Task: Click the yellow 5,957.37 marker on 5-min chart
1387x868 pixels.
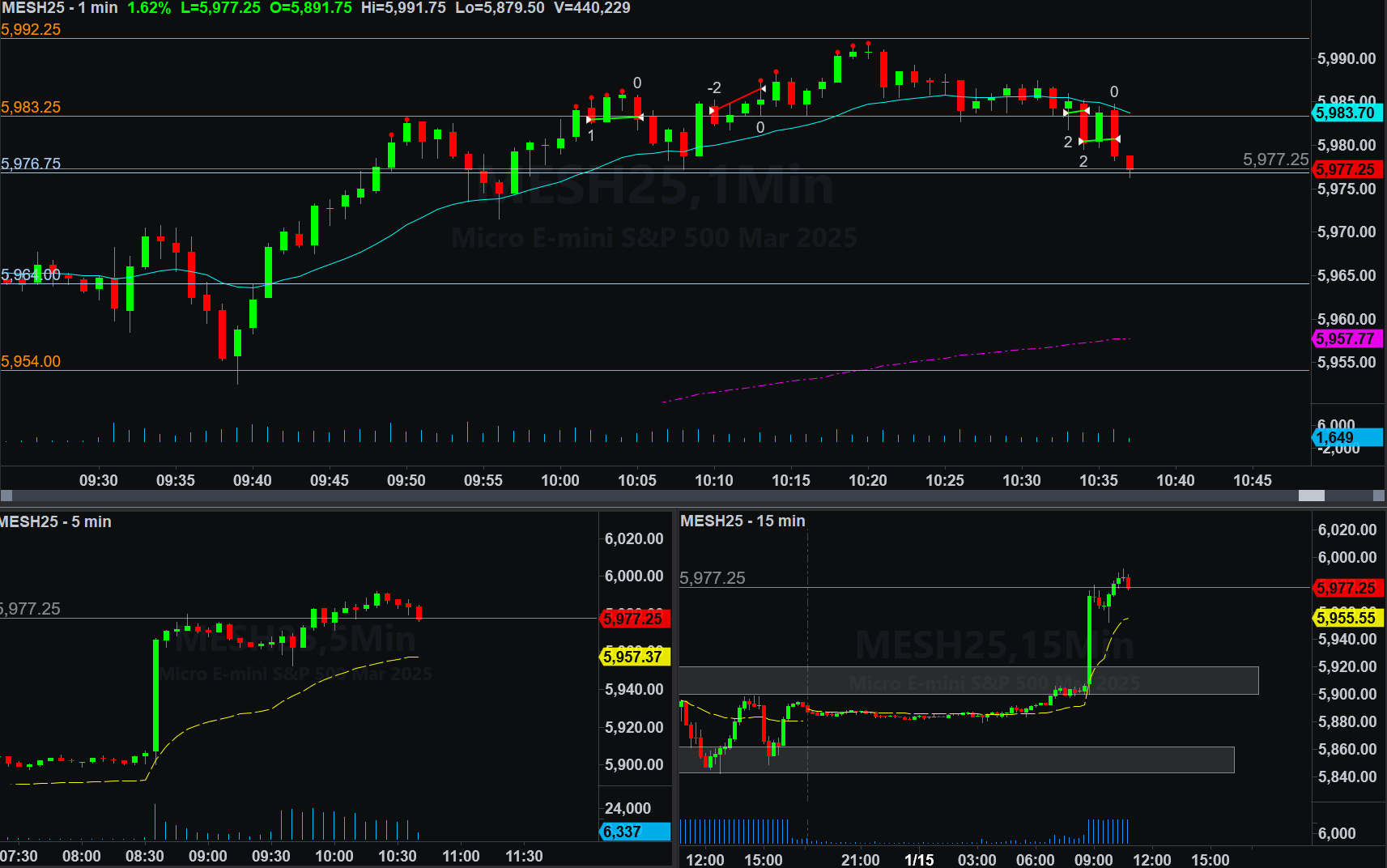Action: click(633, 657)
